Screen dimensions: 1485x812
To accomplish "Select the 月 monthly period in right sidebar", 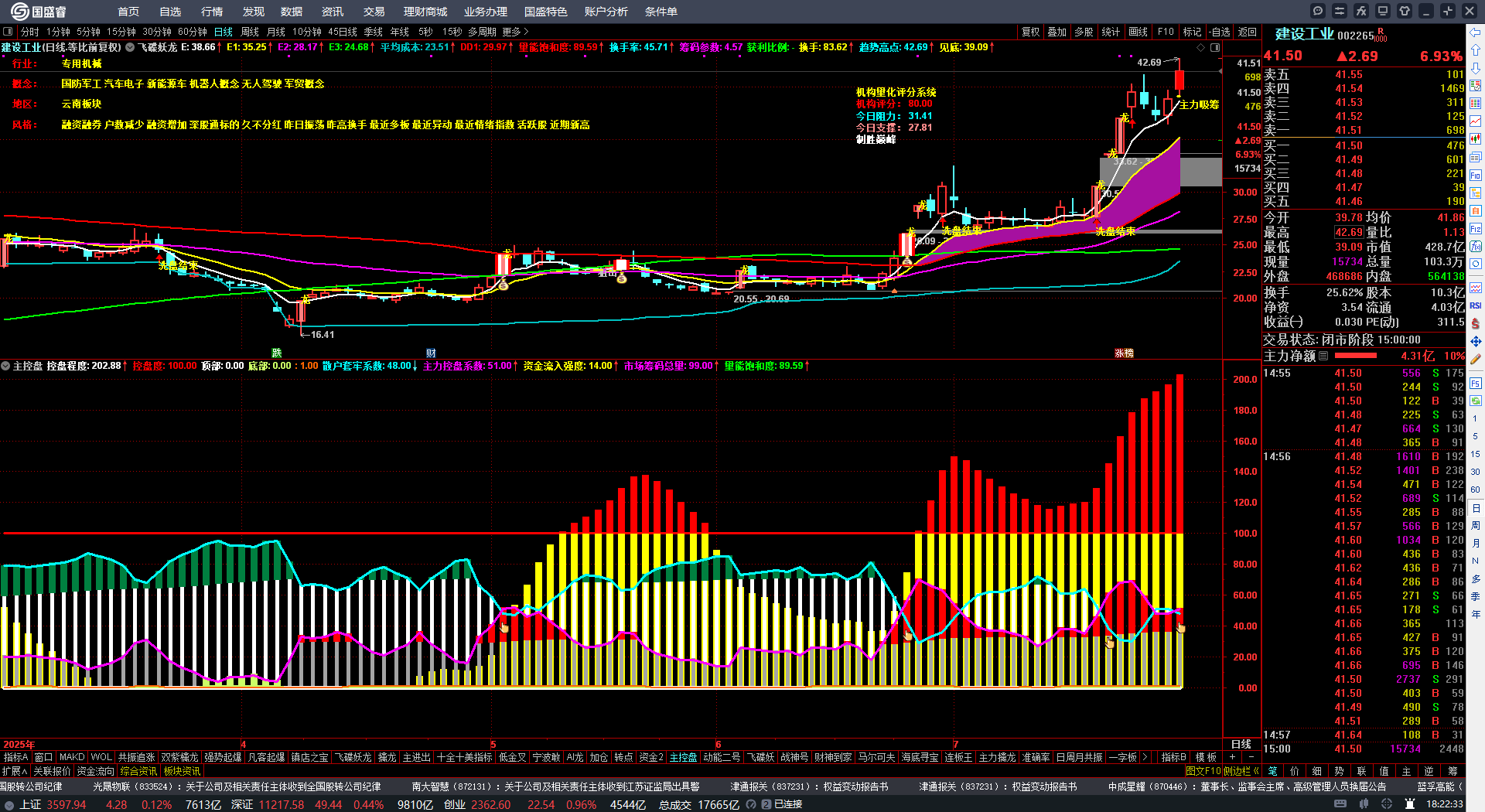I will [x=1476, y=543].
